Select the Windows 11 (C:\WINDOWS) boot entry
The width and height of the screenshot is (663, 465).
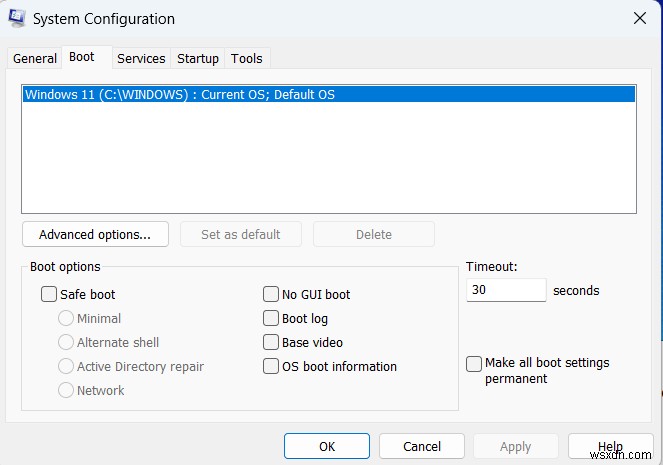pyautogui.click(x=329, y=94)
